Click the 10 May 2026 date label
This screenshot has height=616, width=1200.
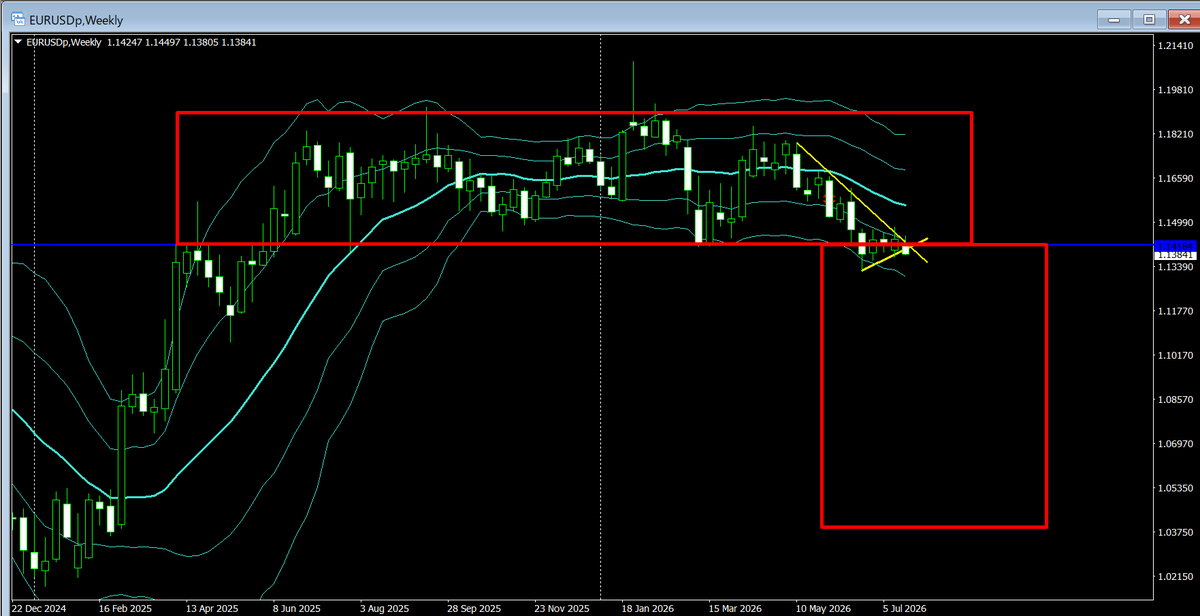pos(821,607)
